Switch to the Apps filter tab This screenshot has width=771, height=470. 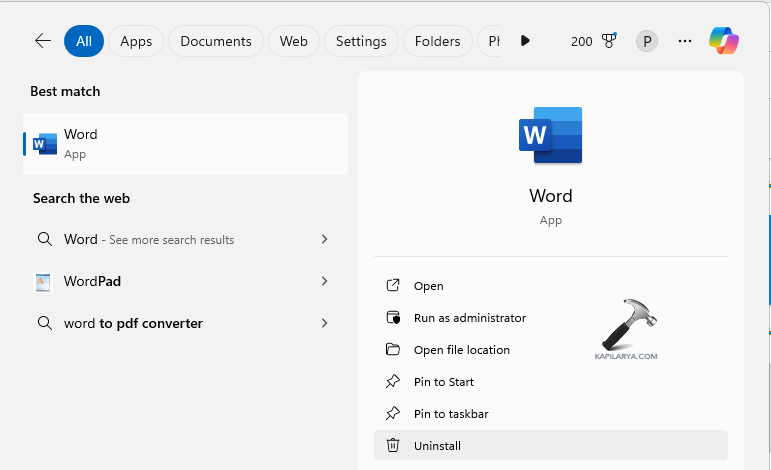(x=136, y=41)
